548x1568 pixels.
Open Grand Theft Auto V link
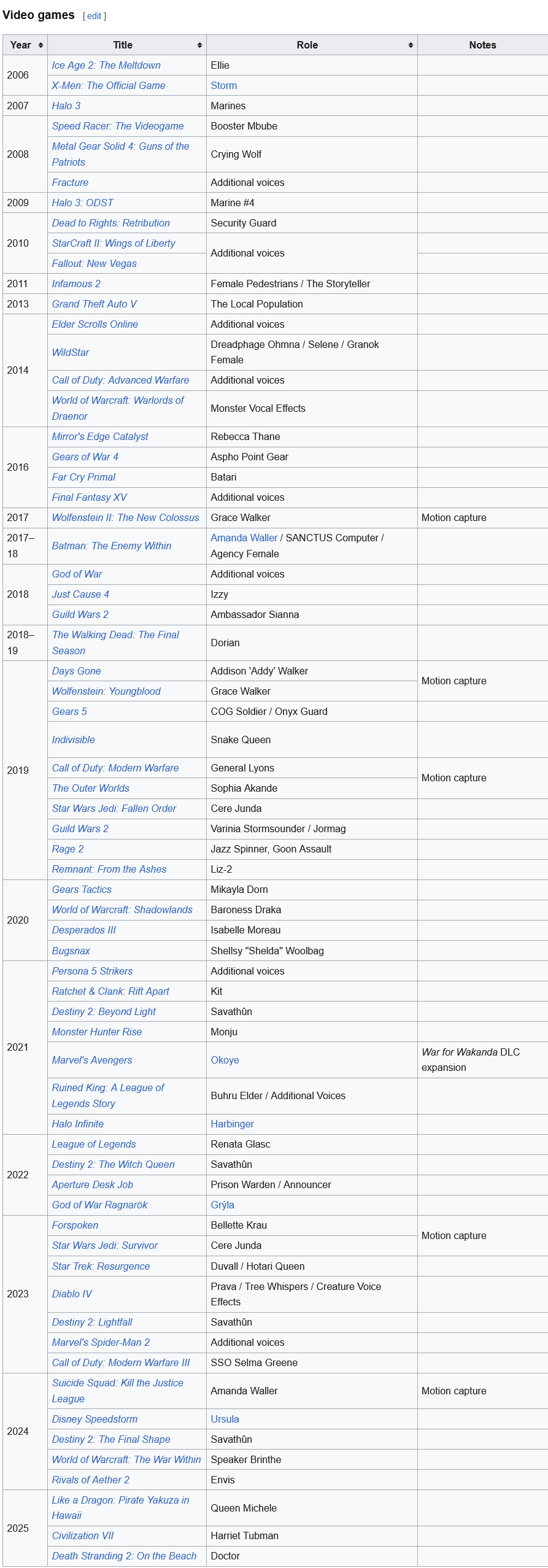(95, 304)
